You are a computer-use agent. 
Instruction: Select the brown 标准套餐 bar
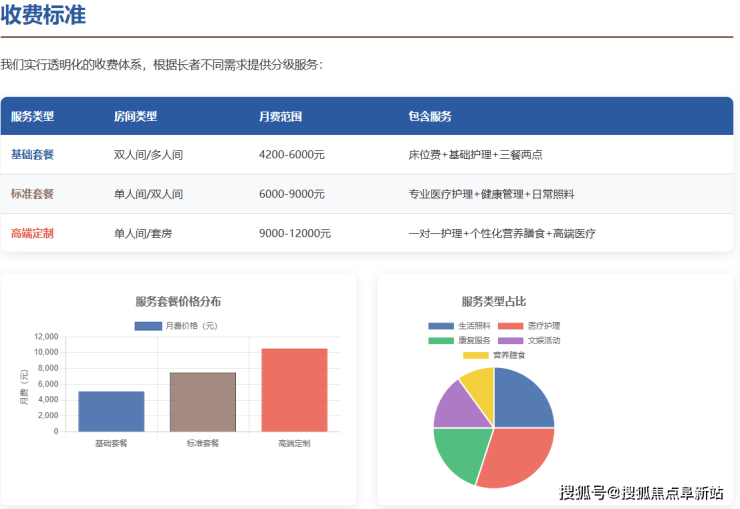(202, 402)
